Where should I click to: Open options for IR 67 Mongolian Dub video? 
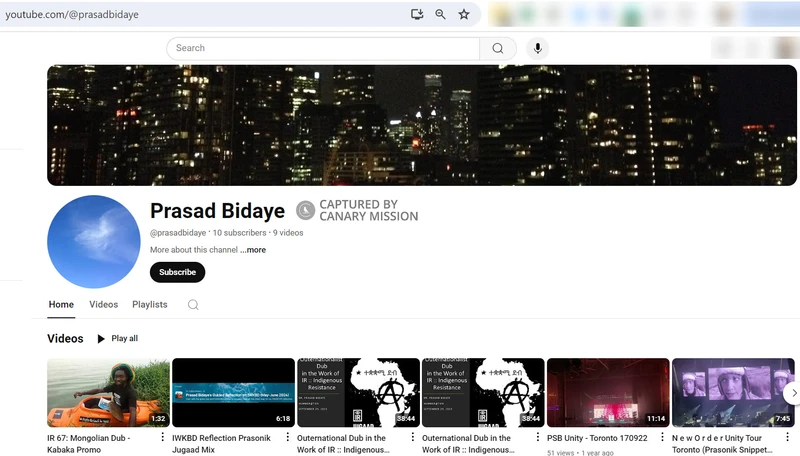[162, 437]
